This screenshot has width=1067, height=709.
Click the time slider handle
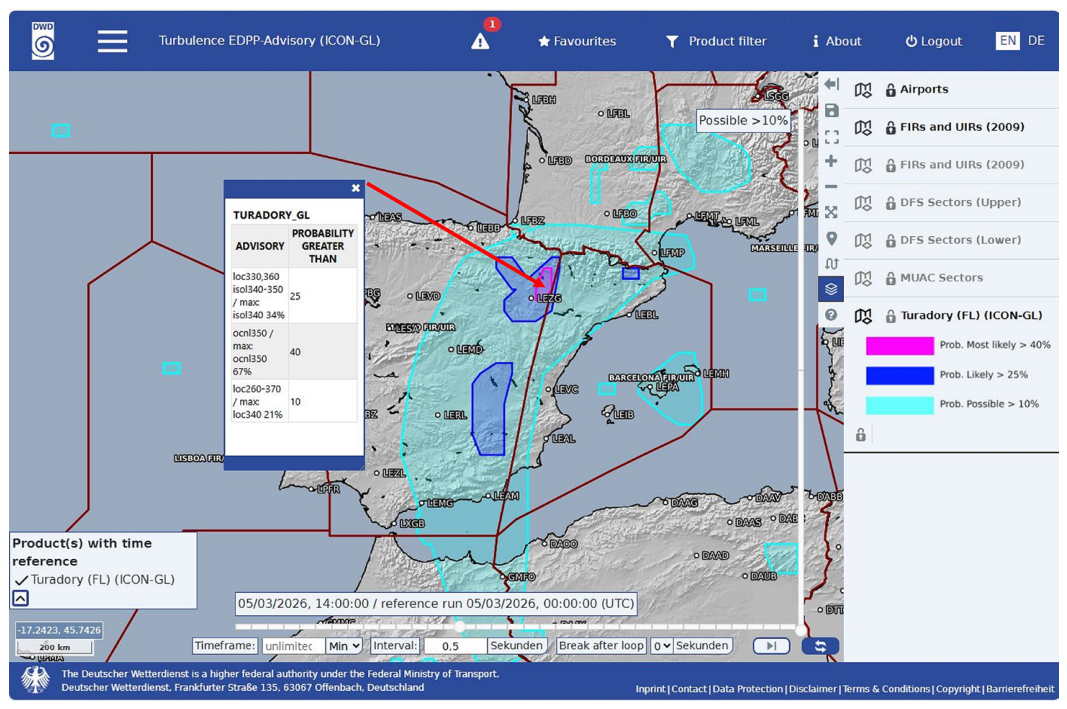pos(460,625)
